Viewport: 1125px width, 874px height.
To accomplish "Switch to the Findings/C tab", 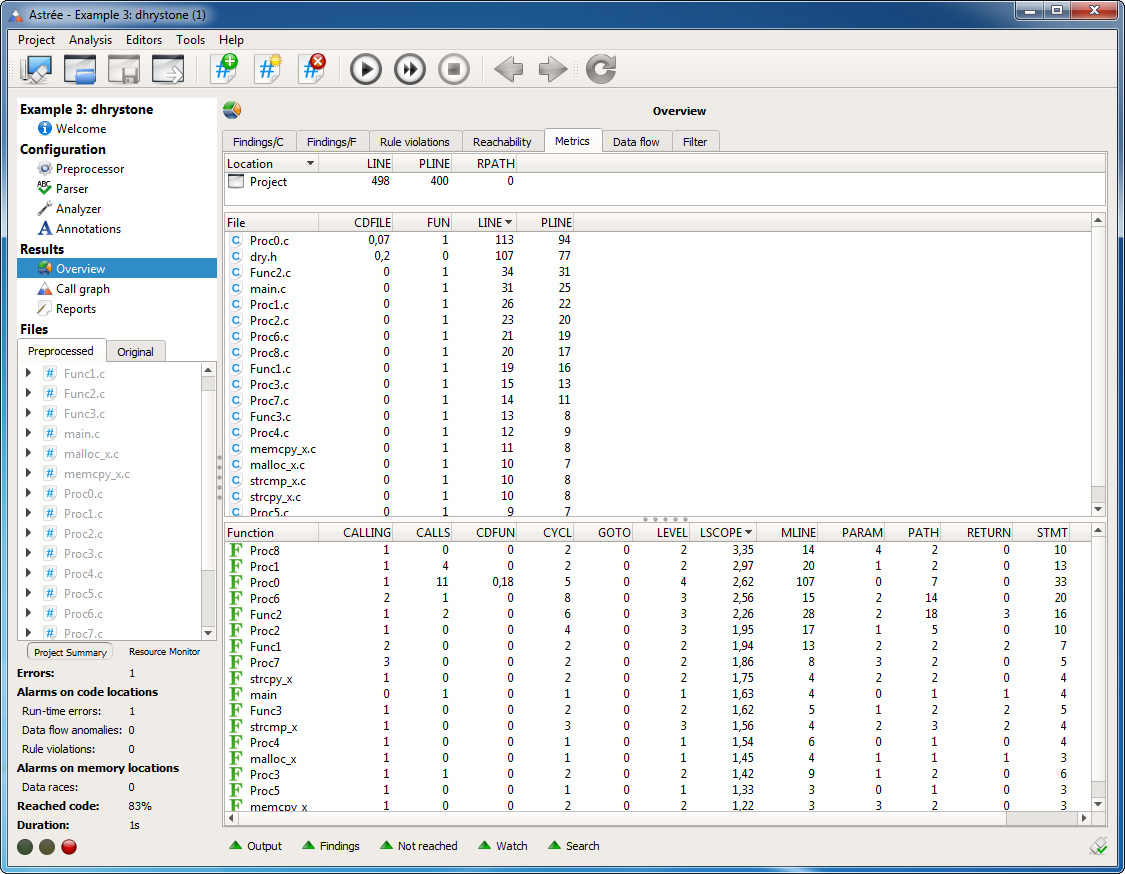I will pos(258,141).
